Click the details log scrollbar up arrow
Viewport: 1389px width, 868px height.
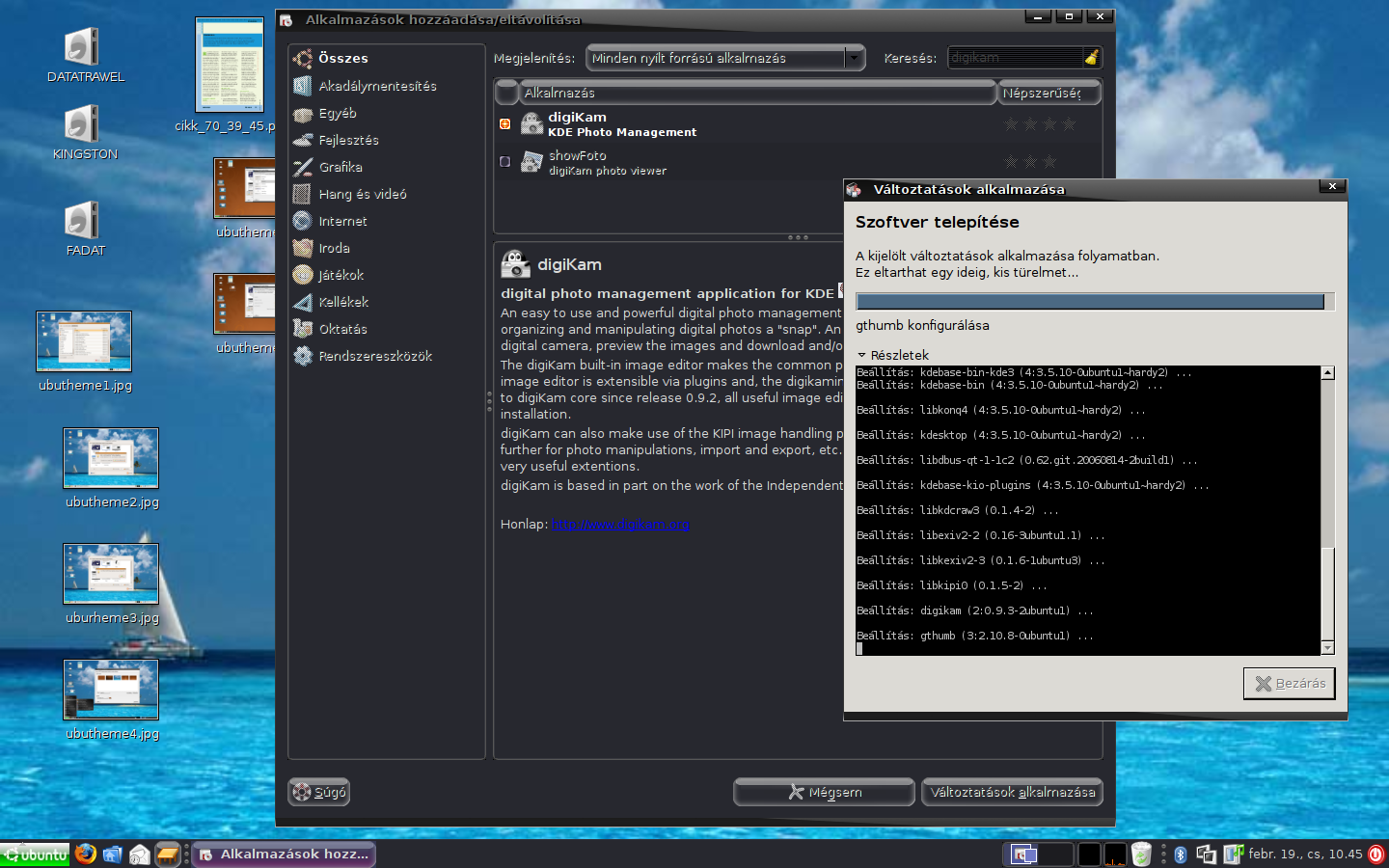click(1328, 372)
